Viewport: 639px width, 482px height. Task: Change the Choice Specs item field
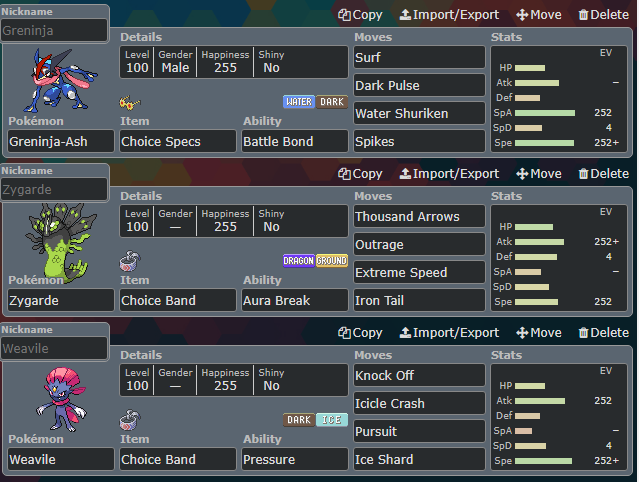tap(178, 141)
